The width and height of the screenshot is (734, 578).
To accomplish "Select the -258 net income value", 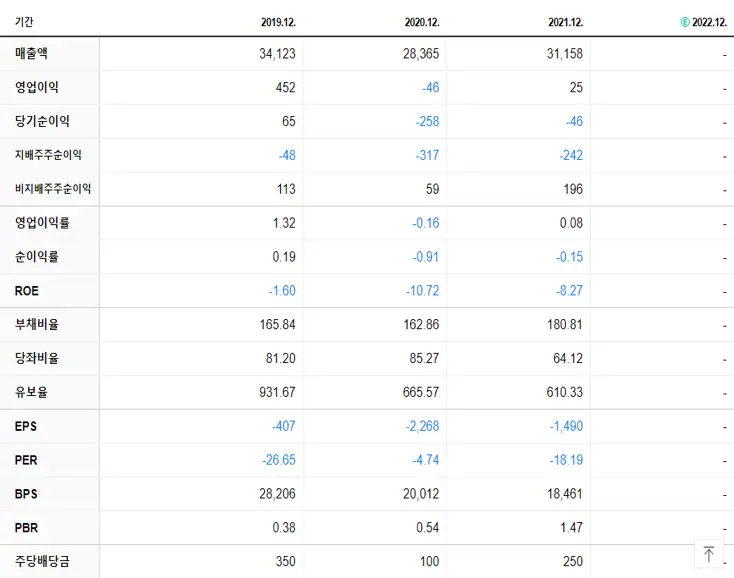I will tap(427, 122).
